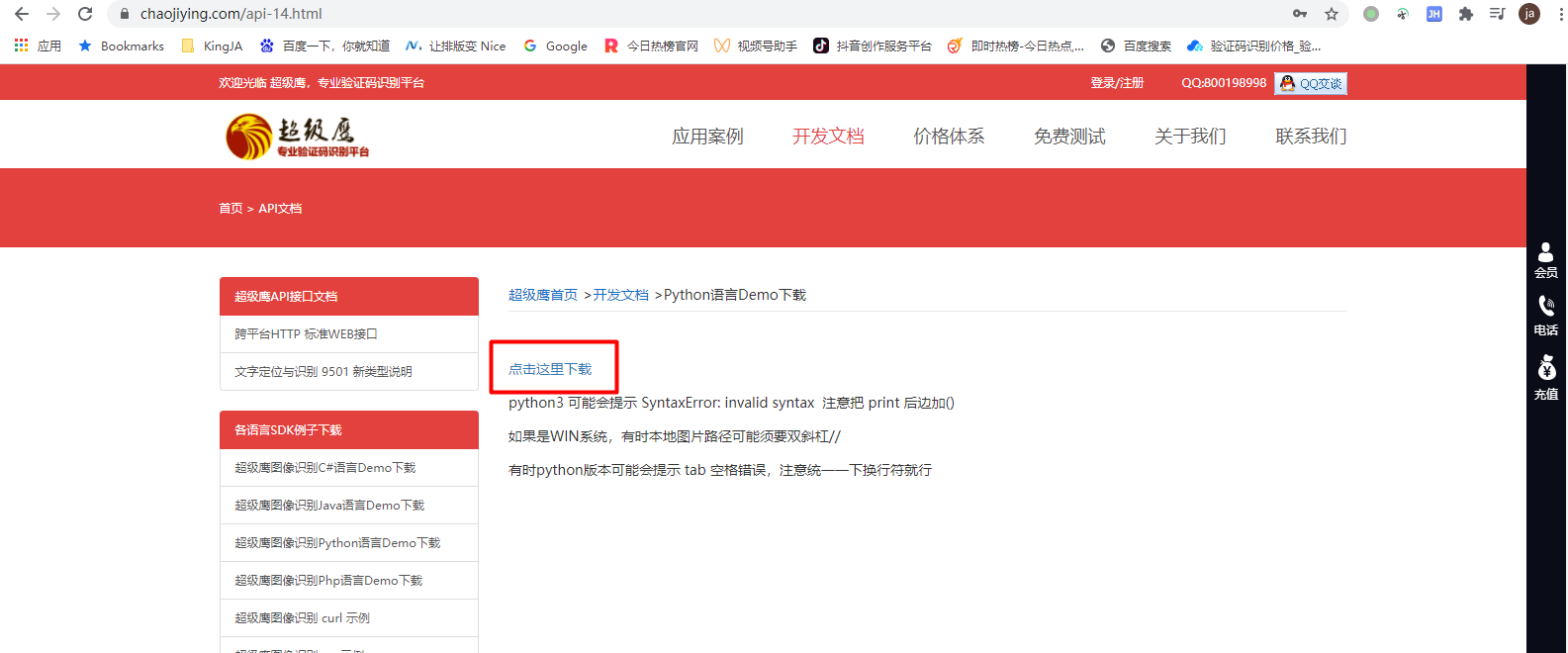Click the QQ交谈 chat button
1568x653 pixels.
[1311, 83]
